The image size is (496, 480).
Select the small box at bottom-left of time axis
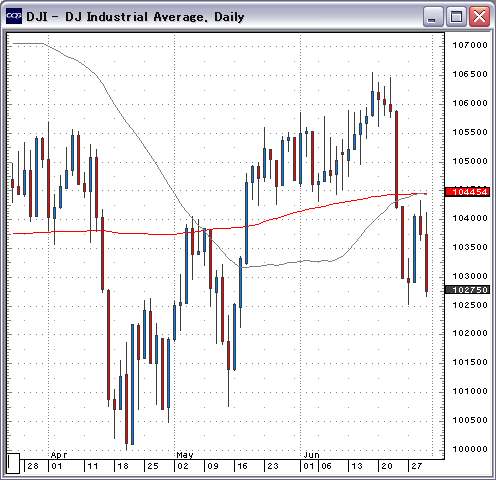click(x=13, y=463)
